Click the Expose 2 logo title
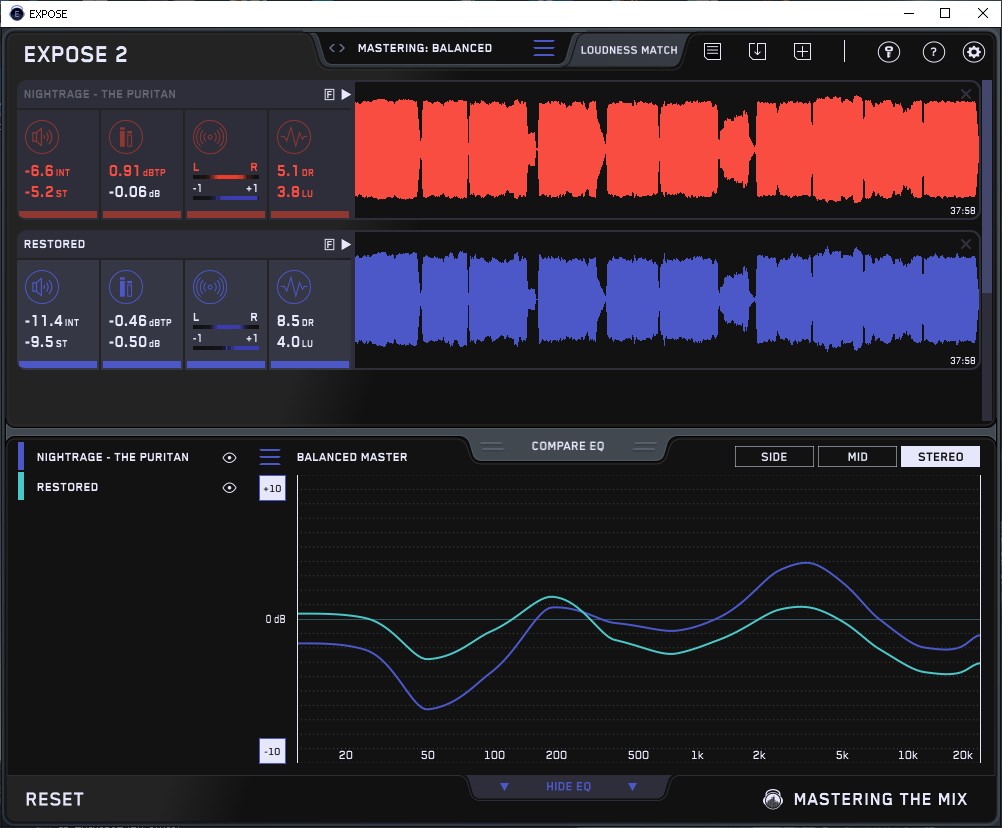The width and height of the screenshot is (1002, 828). pyautogui.click(x=75, y=54)
